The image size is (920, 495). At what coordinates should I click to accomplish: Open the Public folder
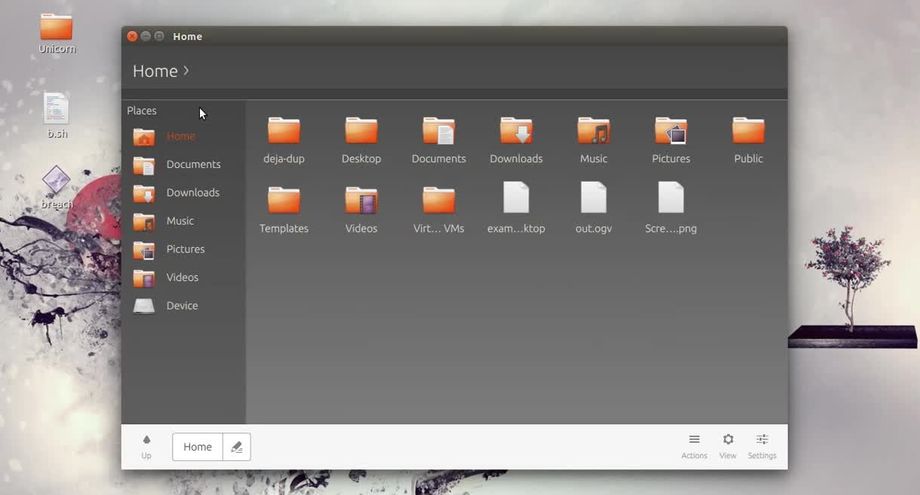[x=747, y=131]
